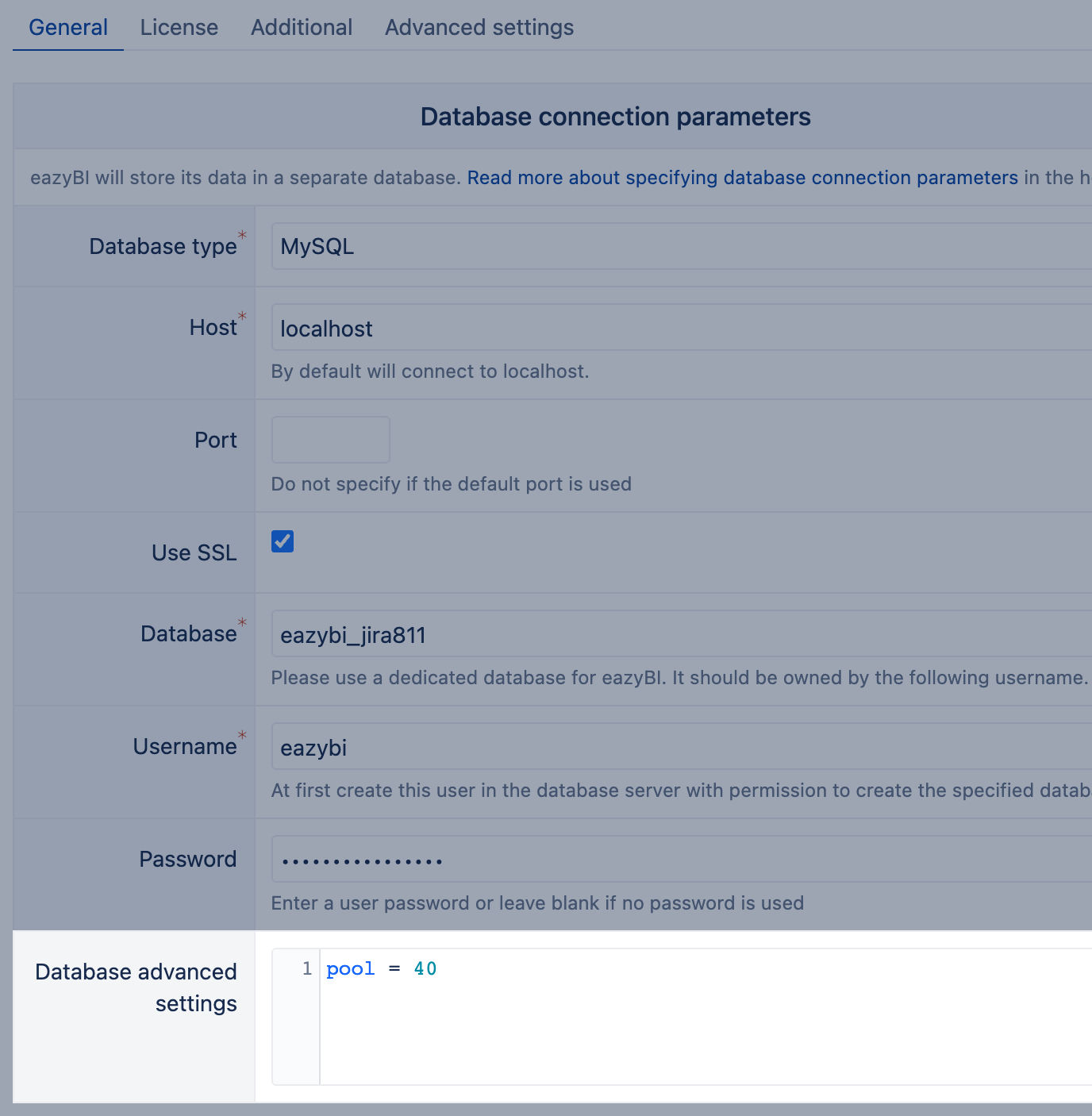Image resolution: width=1092 pixels, height=1116 pixels.
Task: Uncheck the Use SSL checkbox
Action: pyautogui.click(x=283, y=541)
